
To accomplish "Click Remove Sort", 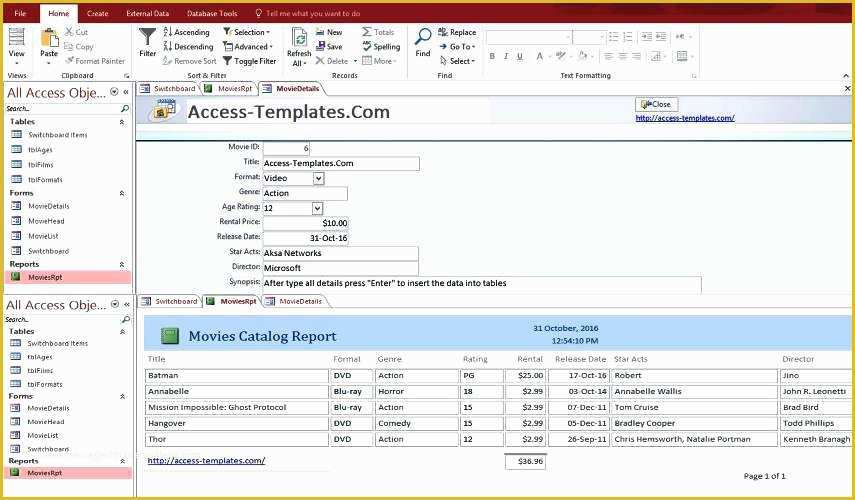I will [x=189, y=61].
